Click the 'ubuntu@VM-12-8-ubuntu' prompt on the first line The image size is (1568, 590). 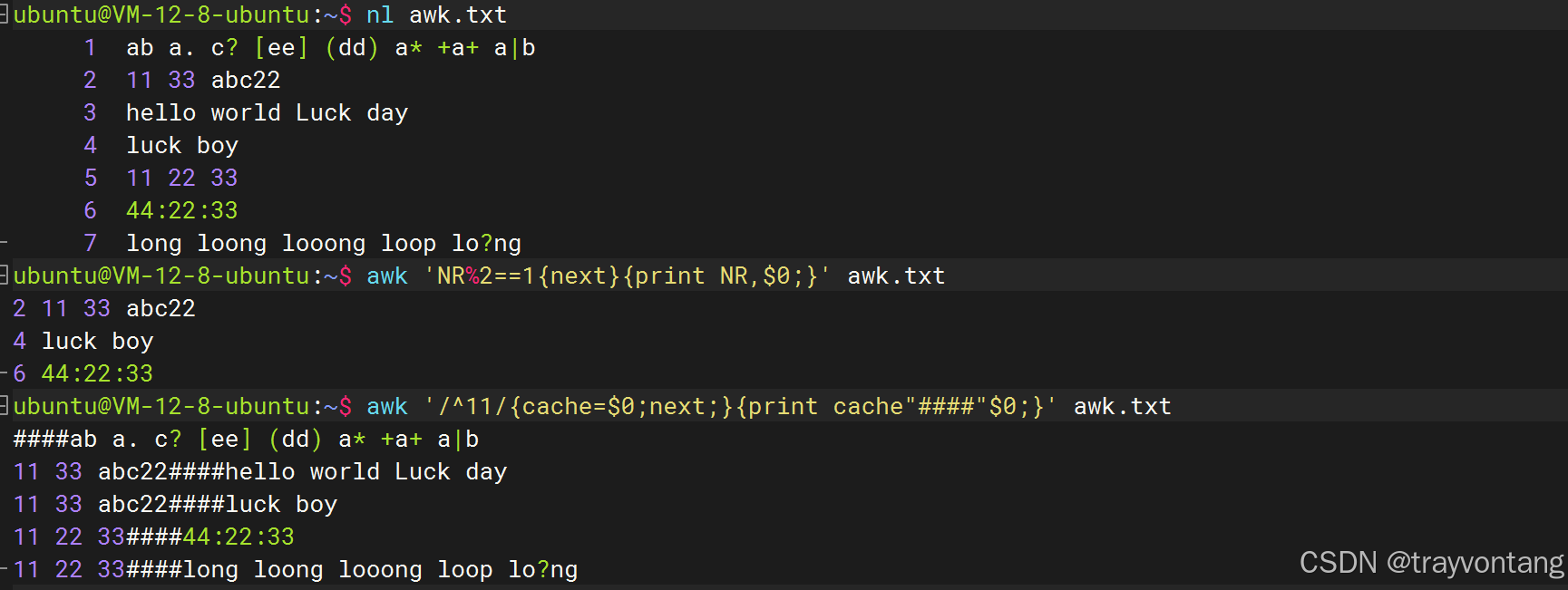pyautogui.click(x=161, y=15)
